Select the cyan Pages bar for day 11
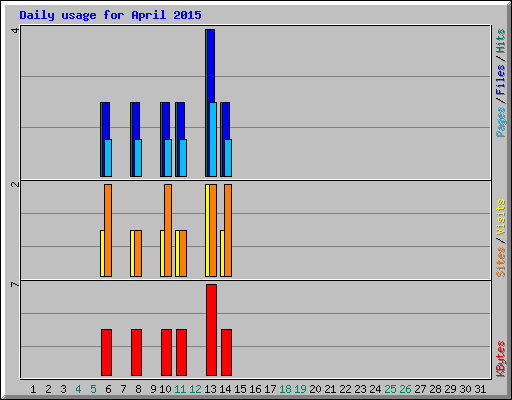The width and height of the screenshot is (512, 400). point(183,158)
